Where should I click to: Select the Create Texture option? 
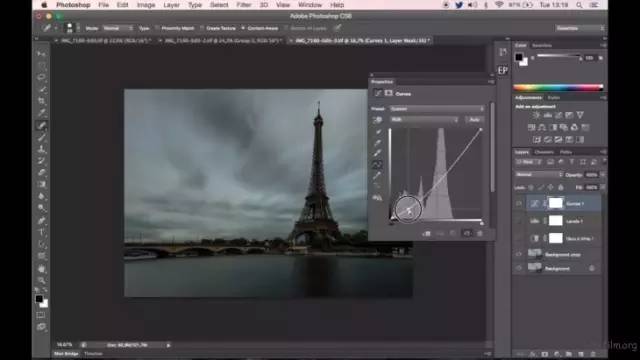point(218,28)
